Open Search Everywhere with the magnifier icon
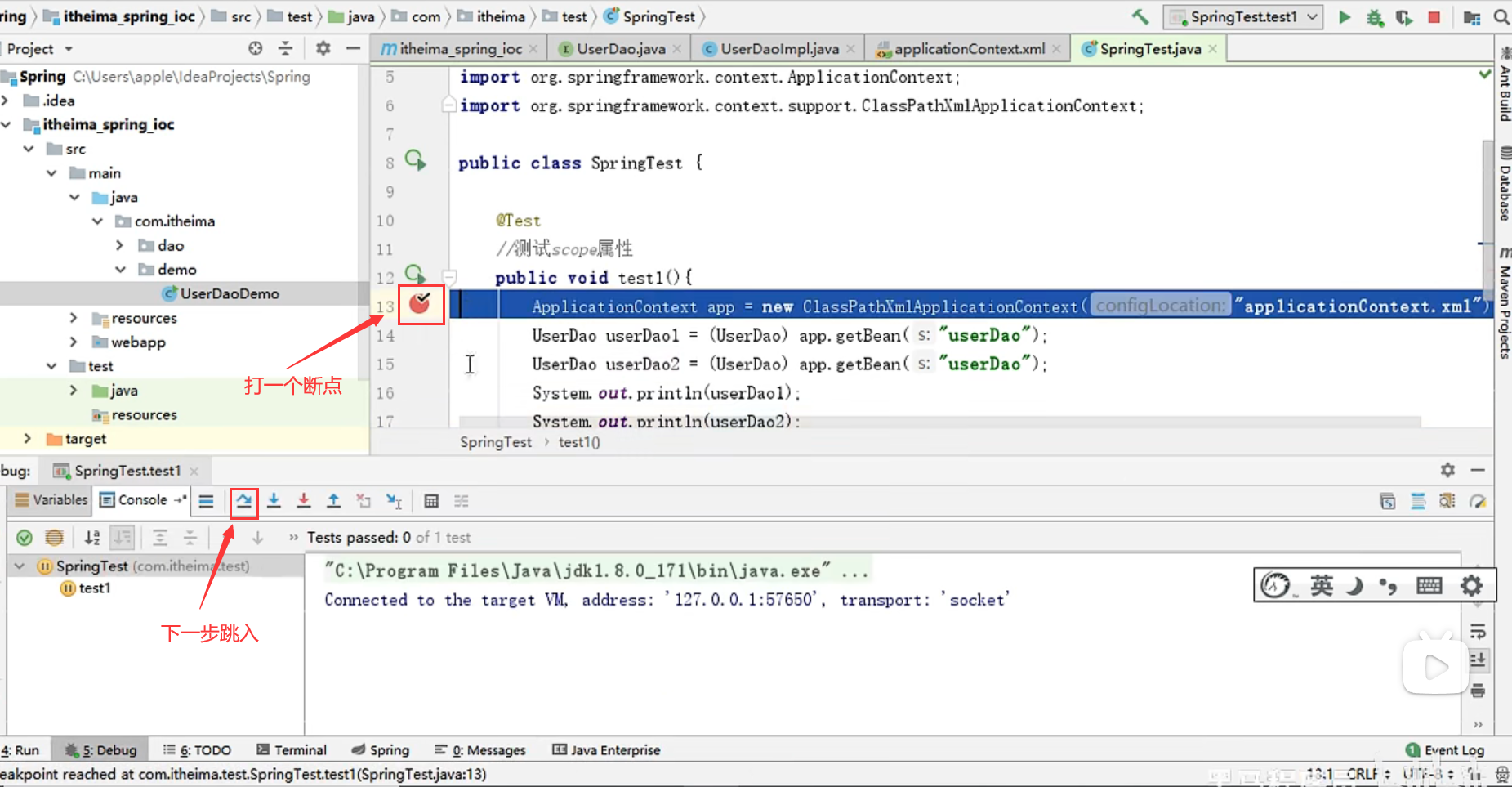The height and width of the screenshot is (787, 1512). [1501, 16]
